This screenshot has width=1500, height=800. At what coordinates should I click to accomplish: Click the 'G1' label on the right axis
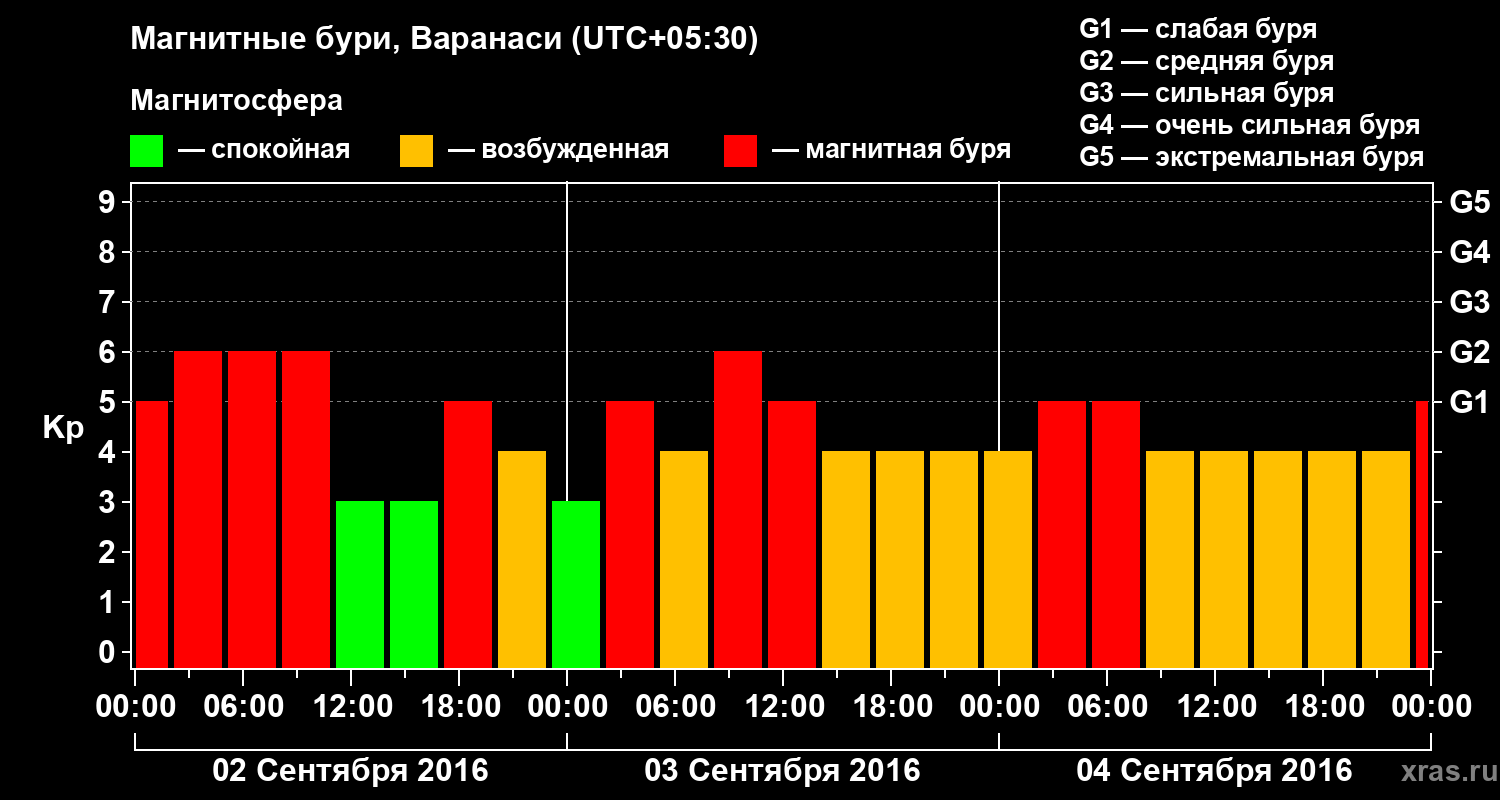click(x=1469, y=402)
